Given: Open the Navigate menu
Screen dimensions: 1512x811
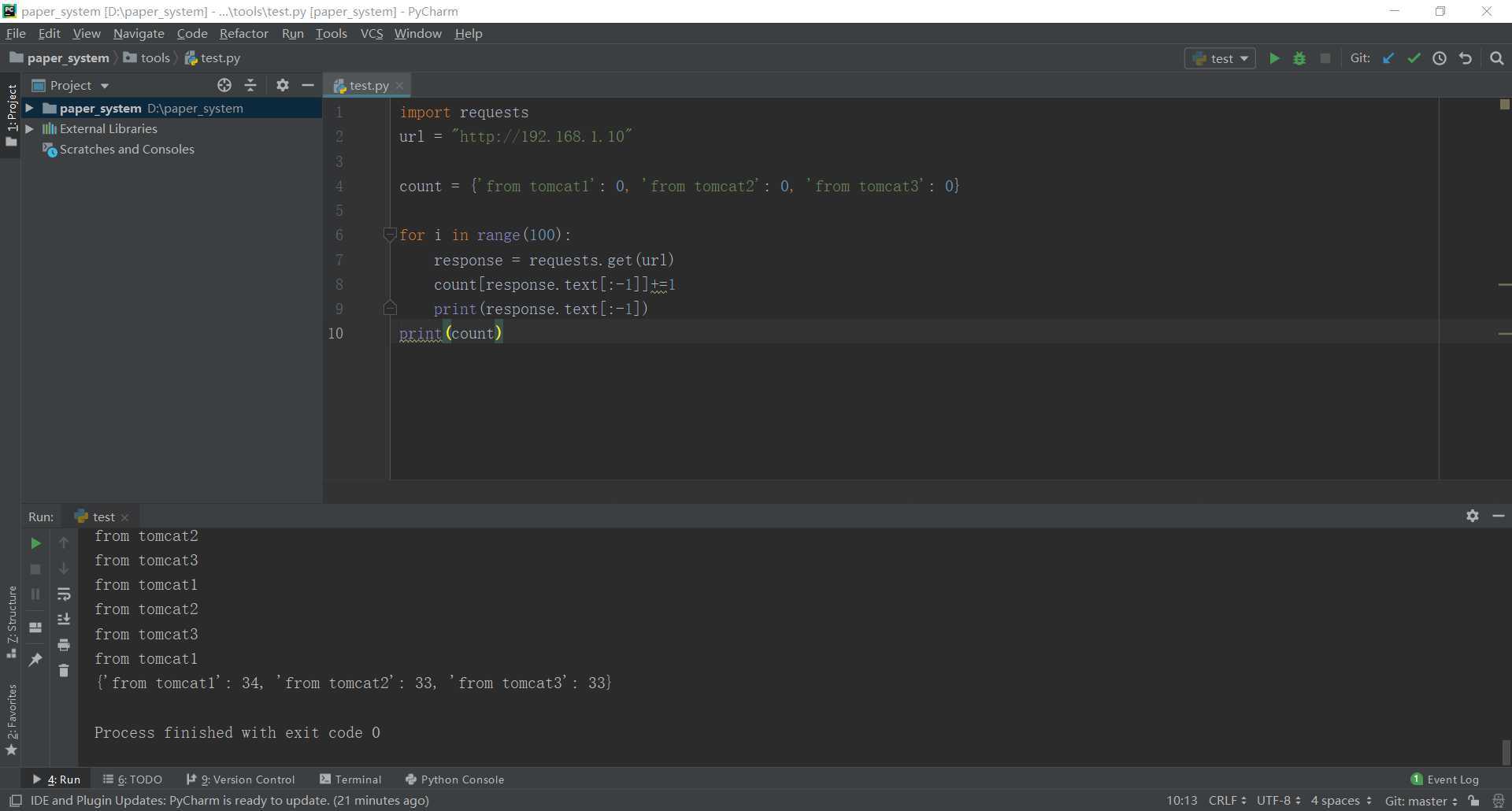Looking at the screenshot, I should coord(139,33).
